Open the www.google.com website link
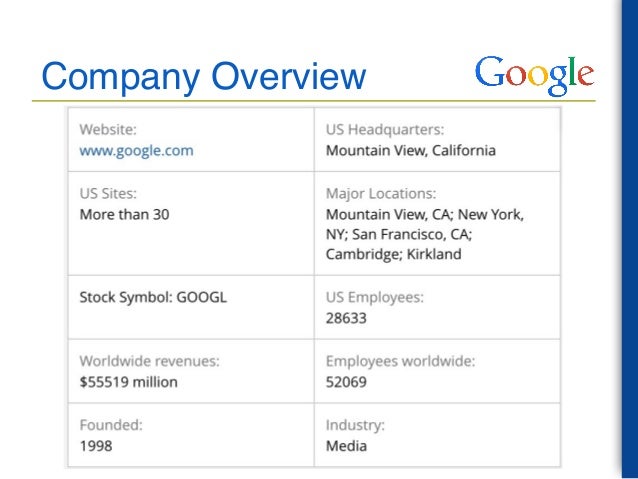Viewport: 638px width, 479px height. 136,151
